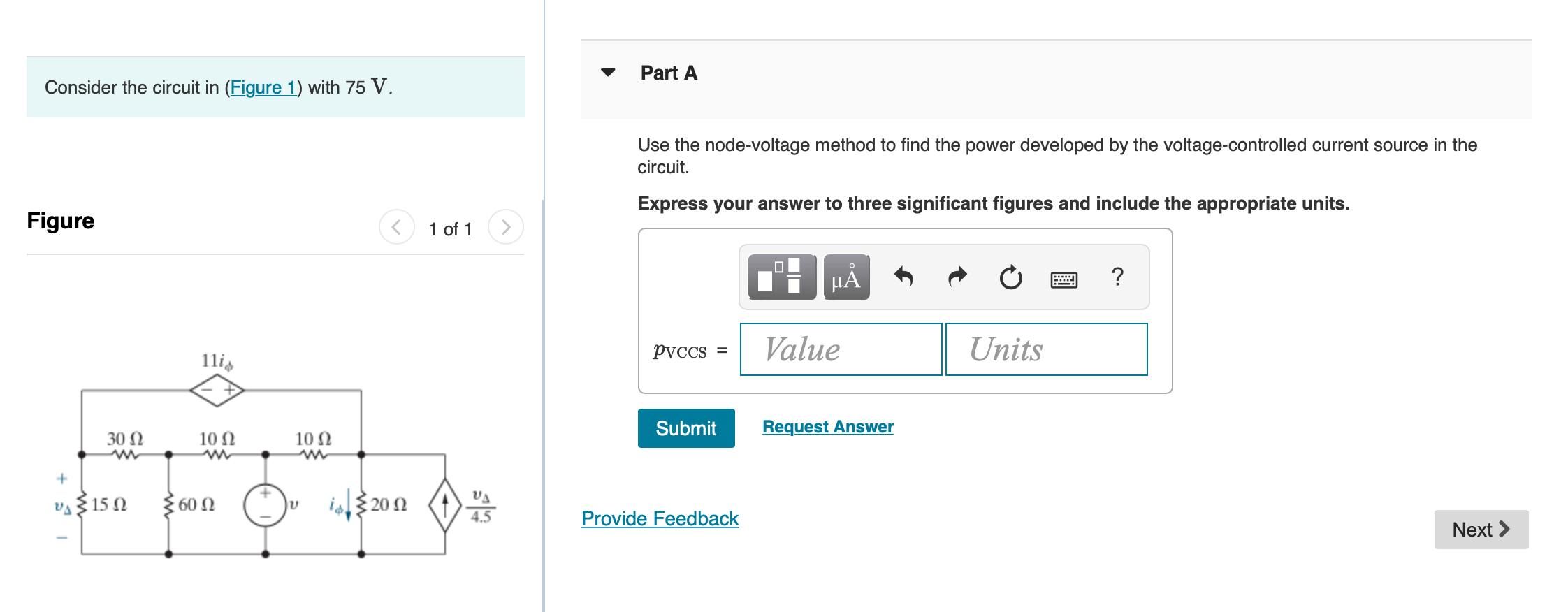Click the Figure heading label
The height and width of the screenshot is (612, 1568).
[x=60, y=220]
